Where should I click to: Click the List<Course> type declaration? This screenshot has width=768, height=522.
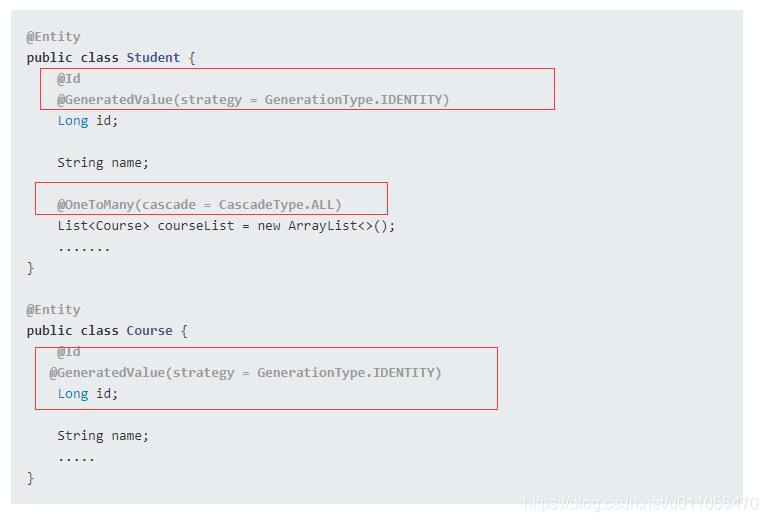(103, 226)
